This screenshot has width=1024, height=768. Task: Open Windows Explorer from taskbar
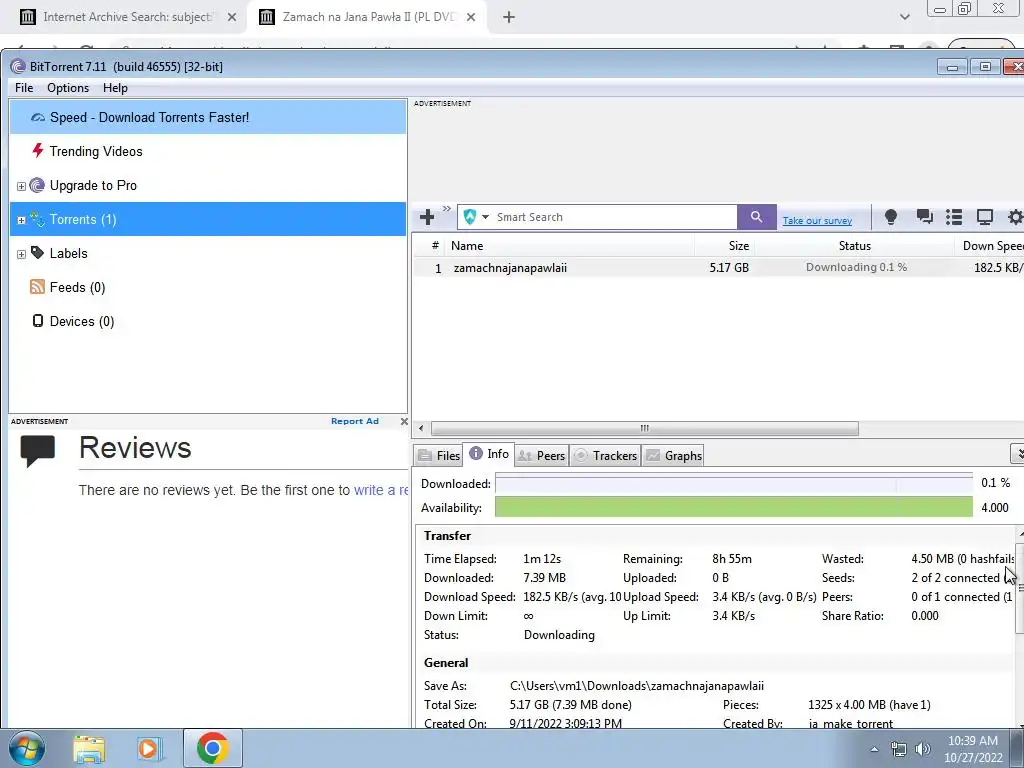(89, 748)
